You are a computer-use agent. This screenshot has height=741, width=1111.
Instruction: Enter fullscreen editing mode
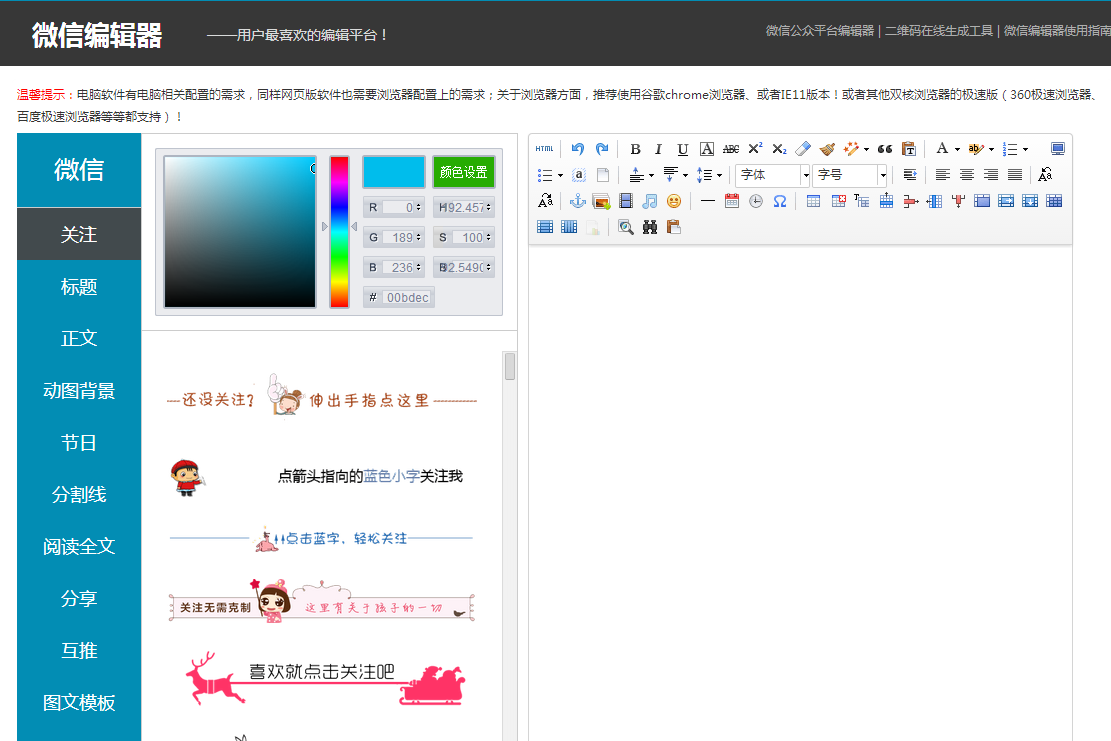(x=1057, y=149)
